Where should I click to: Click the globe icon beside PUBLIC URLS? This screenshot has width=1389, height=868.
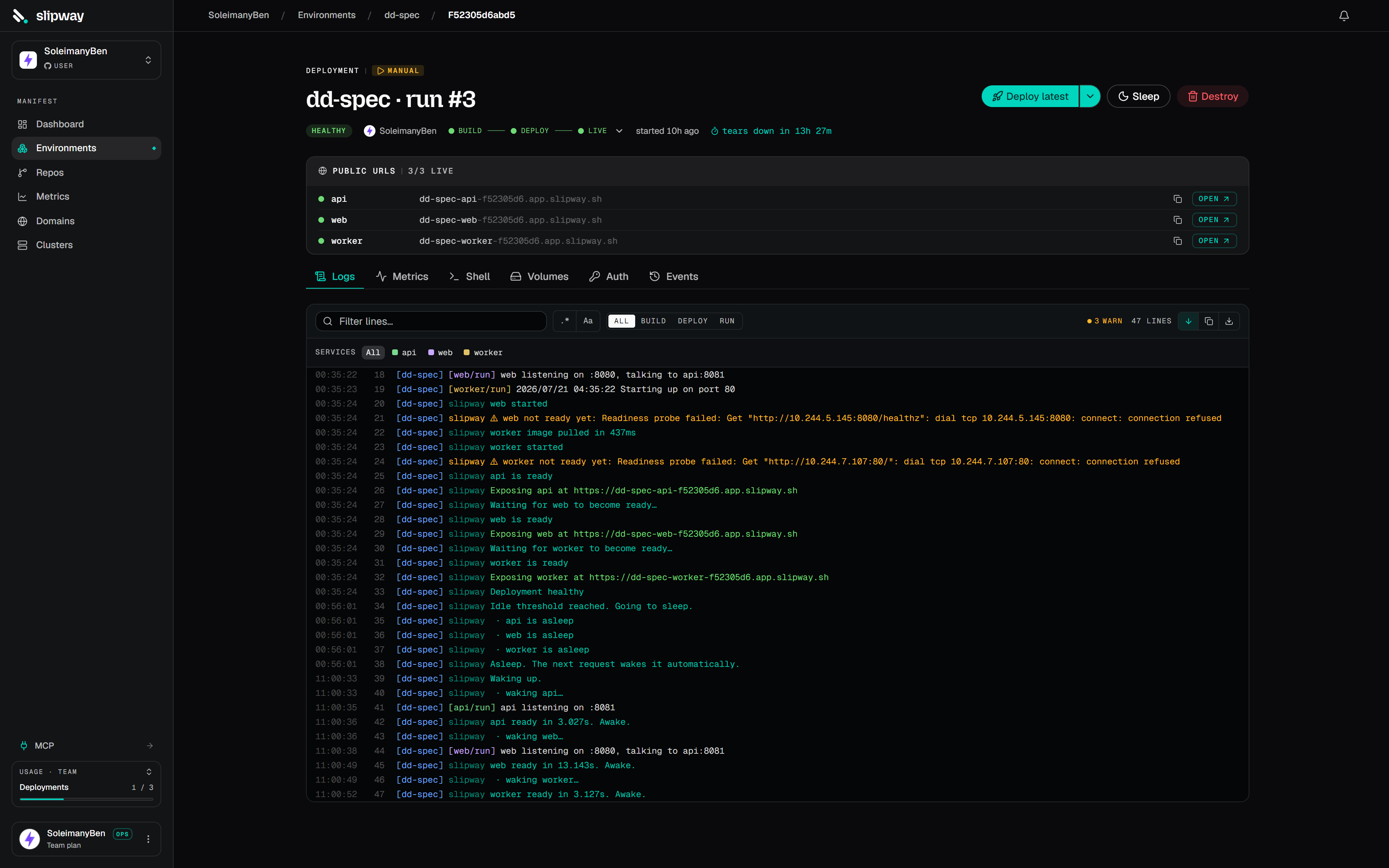(323, 171)
